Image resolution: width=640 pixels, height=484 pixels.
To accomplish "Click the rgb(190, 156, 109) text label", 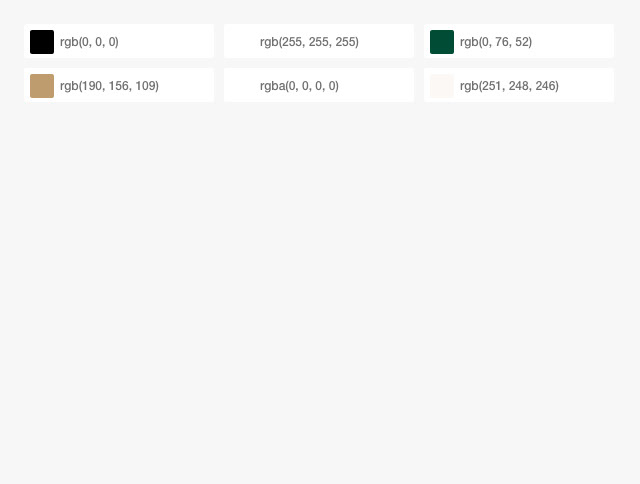I will point(109,86).
